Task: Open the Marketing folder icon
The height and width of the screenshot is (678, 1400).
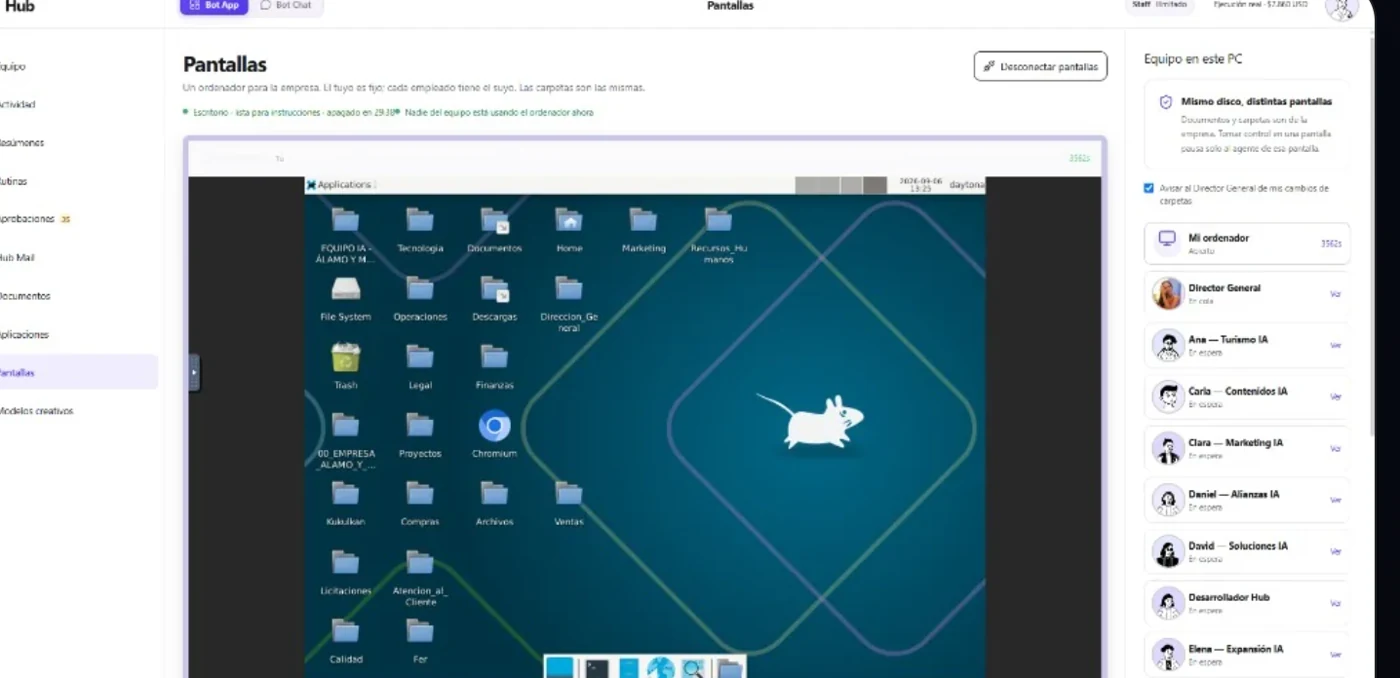Action: [643, 222]
